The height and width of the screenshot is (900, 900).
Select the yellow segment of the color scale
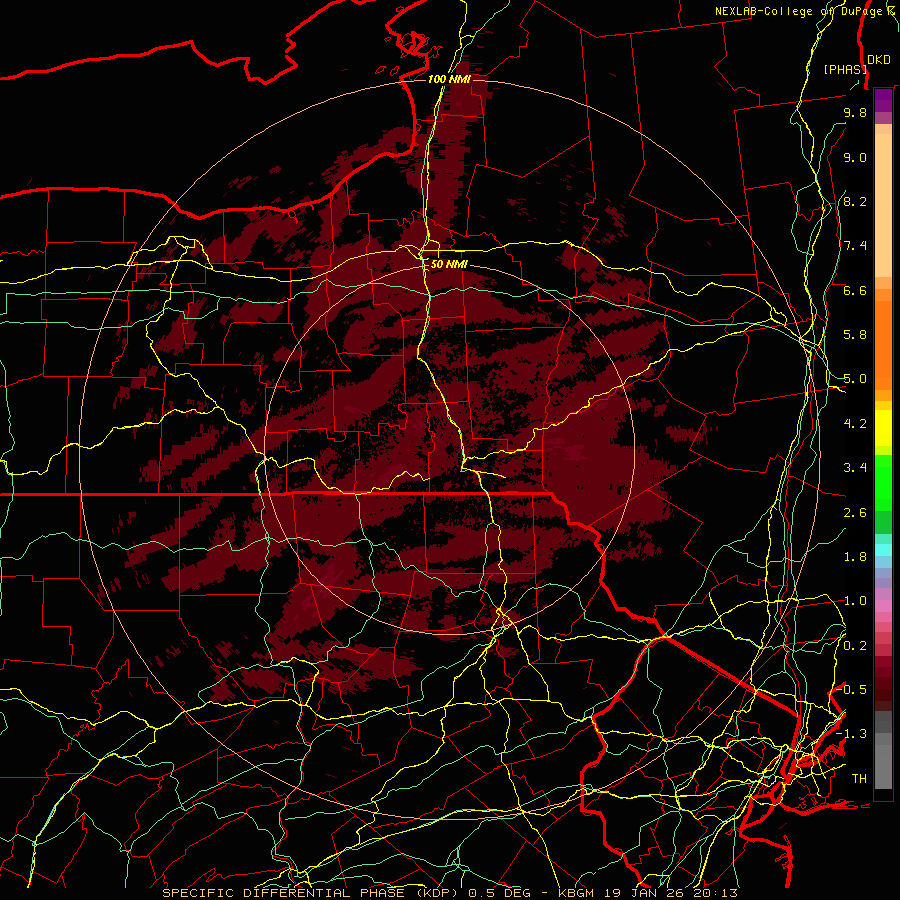(883, 428)
